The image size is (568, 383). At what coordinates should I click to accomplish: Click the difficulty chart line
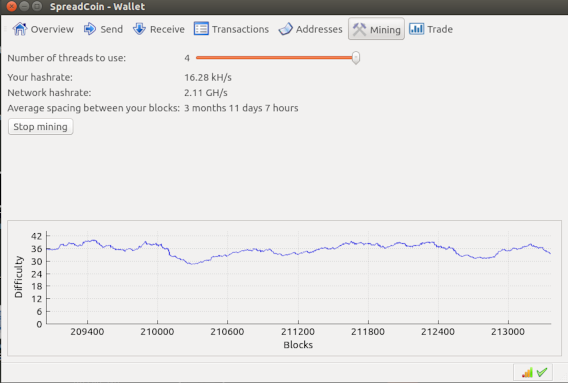click(298, 252)
